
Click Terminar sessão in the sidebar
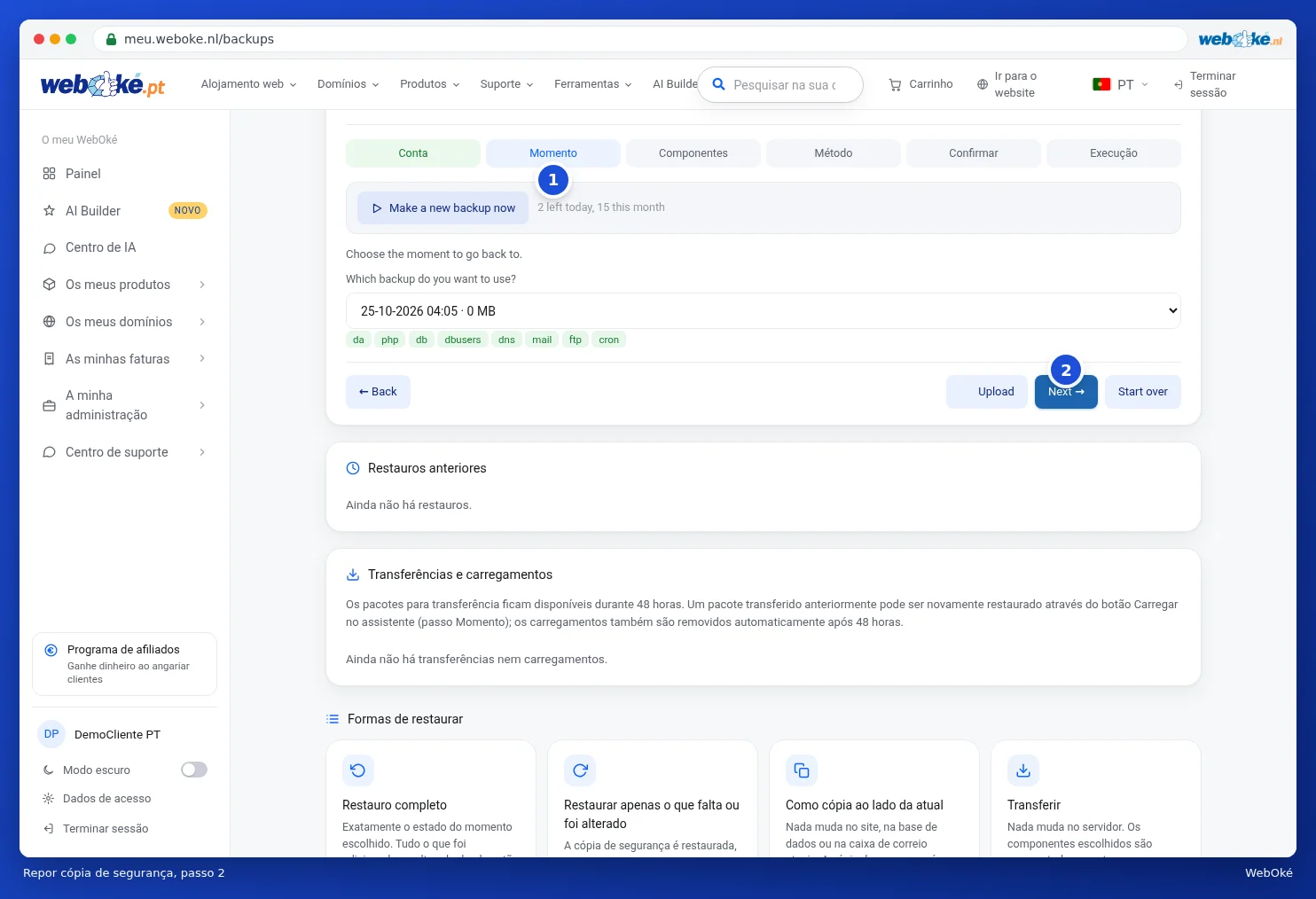point(106,829)
